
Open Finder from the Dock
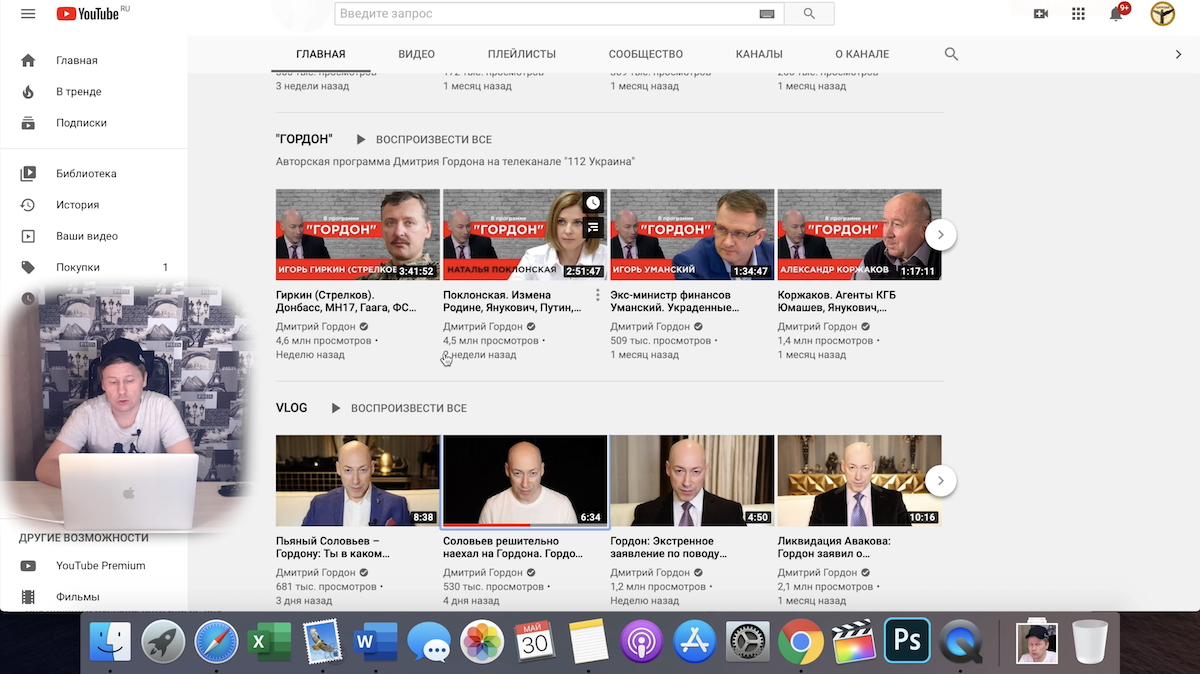tap(110, 641)
